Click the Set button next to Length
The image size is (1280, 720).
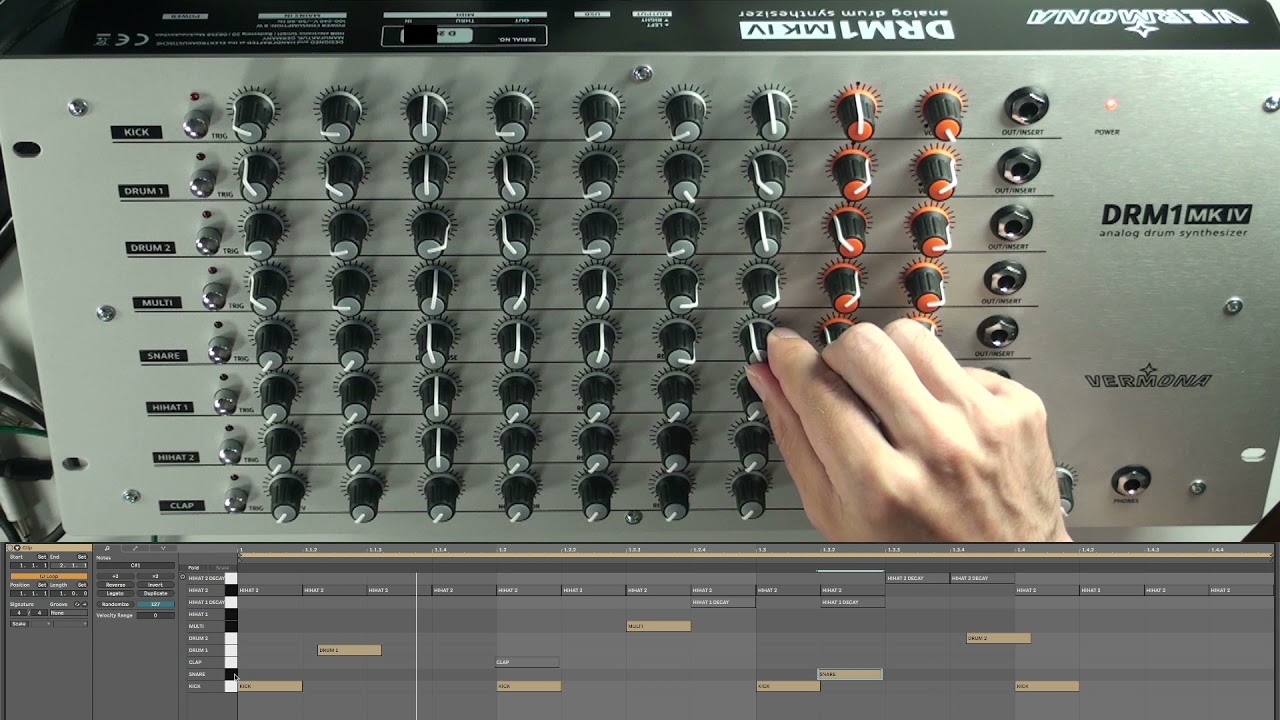coord(82,585)
